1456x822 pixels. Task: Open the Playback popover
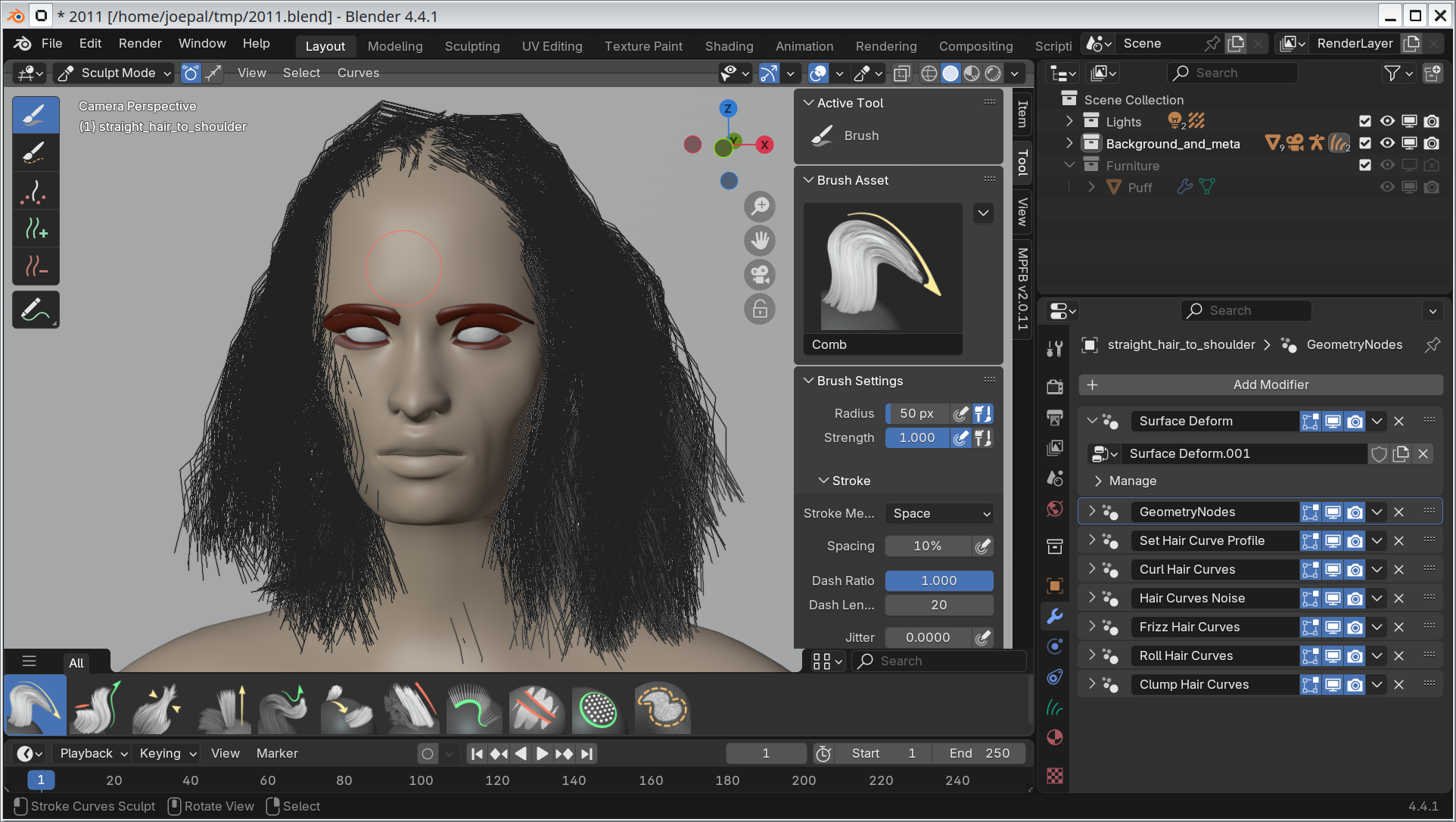coord(93,753)
